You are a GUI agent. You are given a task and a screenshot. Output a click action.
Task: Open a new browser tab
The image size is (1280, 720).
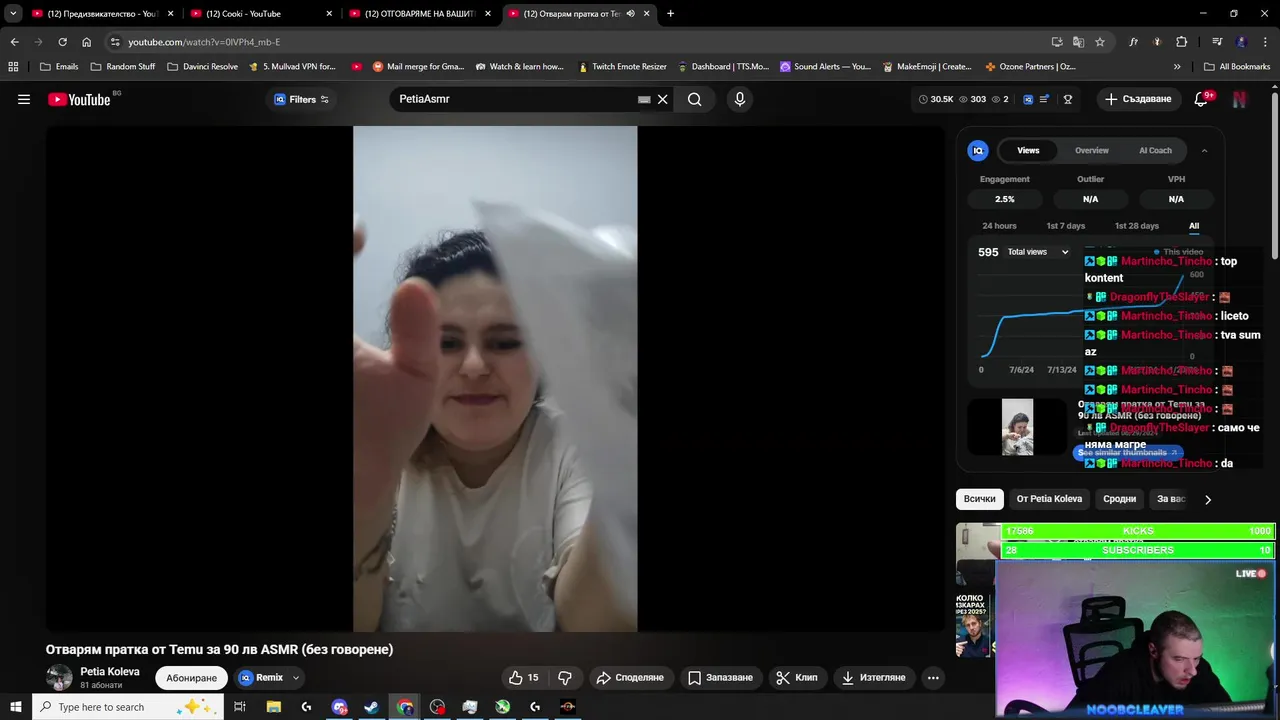coord(670,14)
